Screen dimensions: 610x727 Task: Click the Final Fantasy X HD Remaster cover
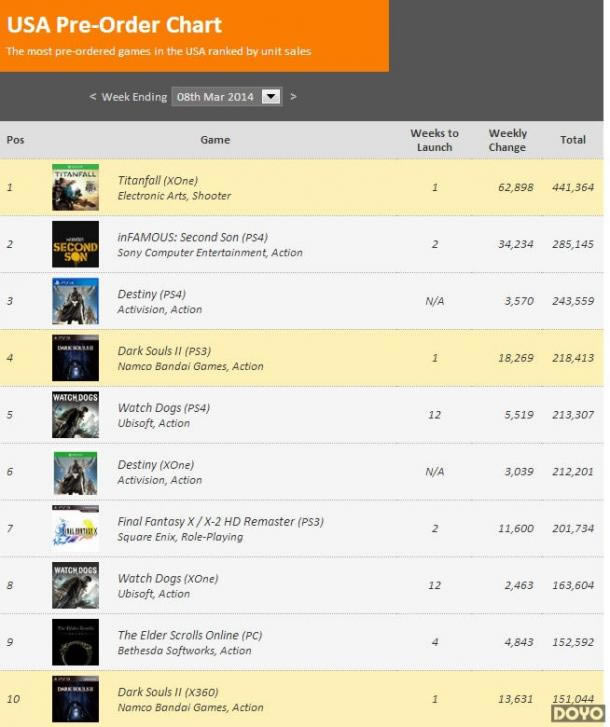coord(76,529)
